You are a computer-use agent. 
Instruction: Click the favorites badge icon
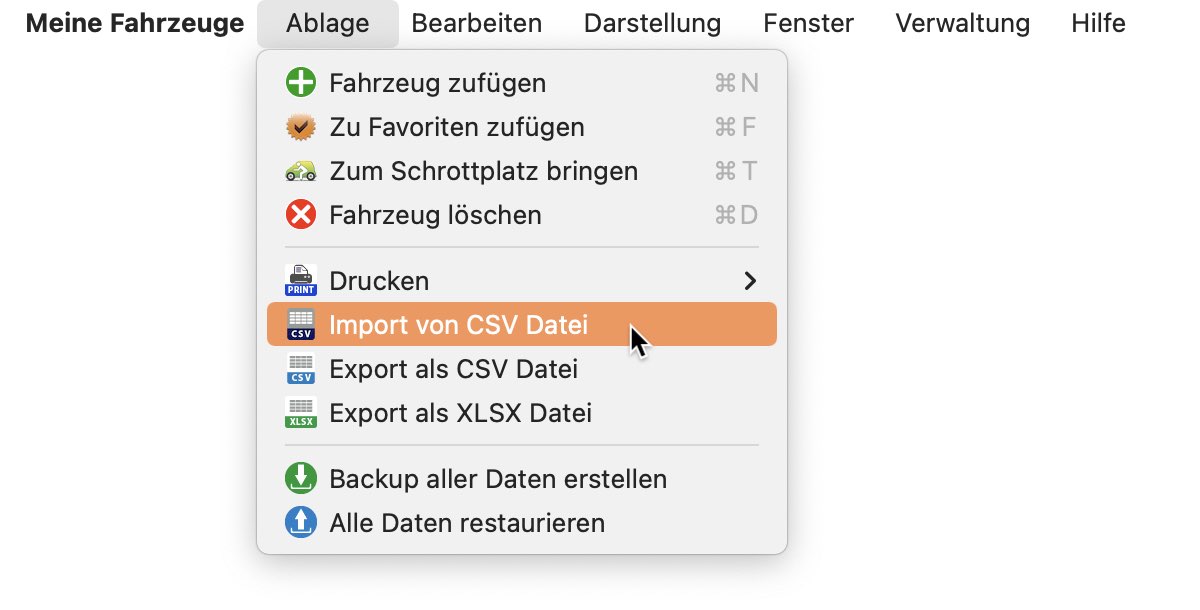click(301, 127)
